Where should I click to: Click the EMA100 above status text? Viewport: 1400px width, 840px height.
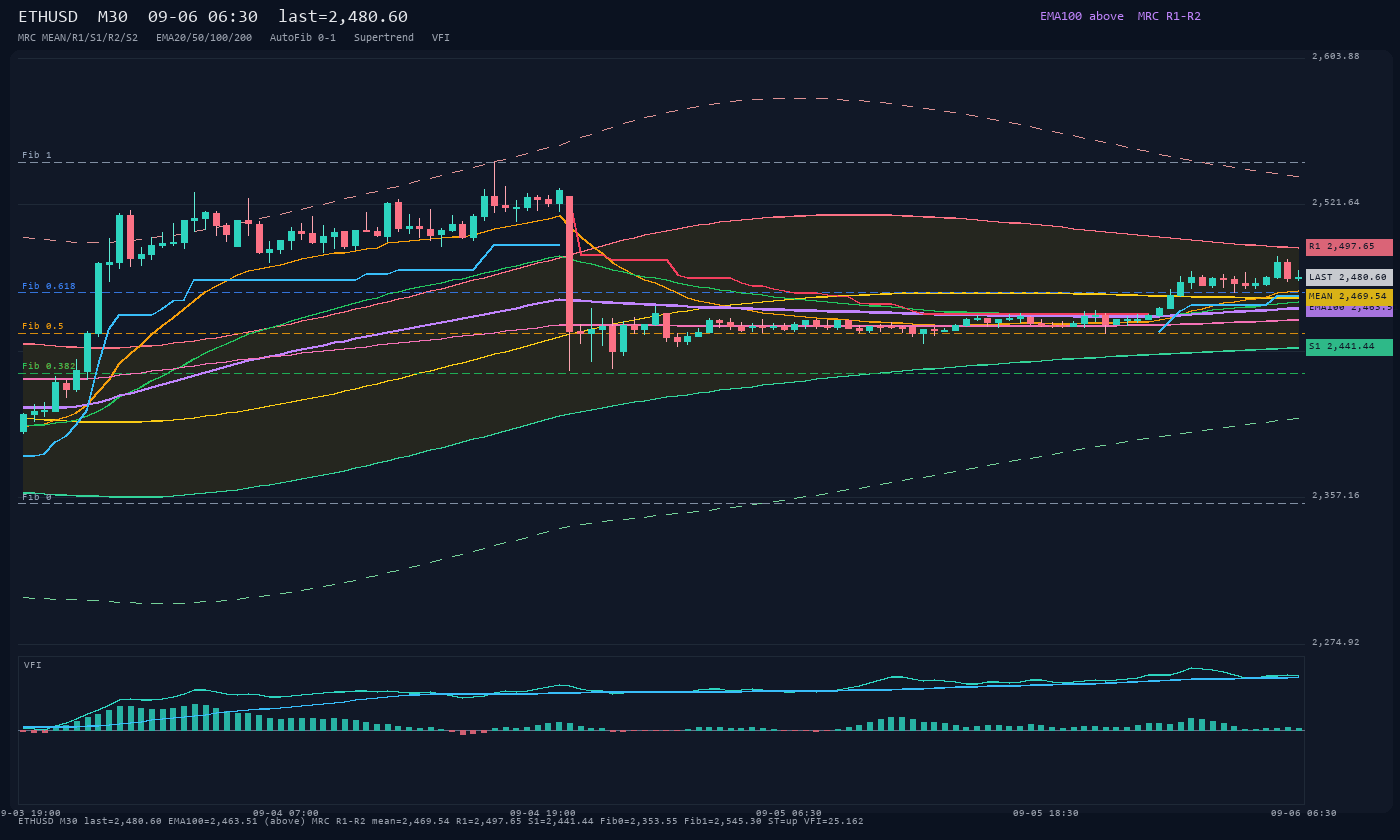[x=1082, y=16]
